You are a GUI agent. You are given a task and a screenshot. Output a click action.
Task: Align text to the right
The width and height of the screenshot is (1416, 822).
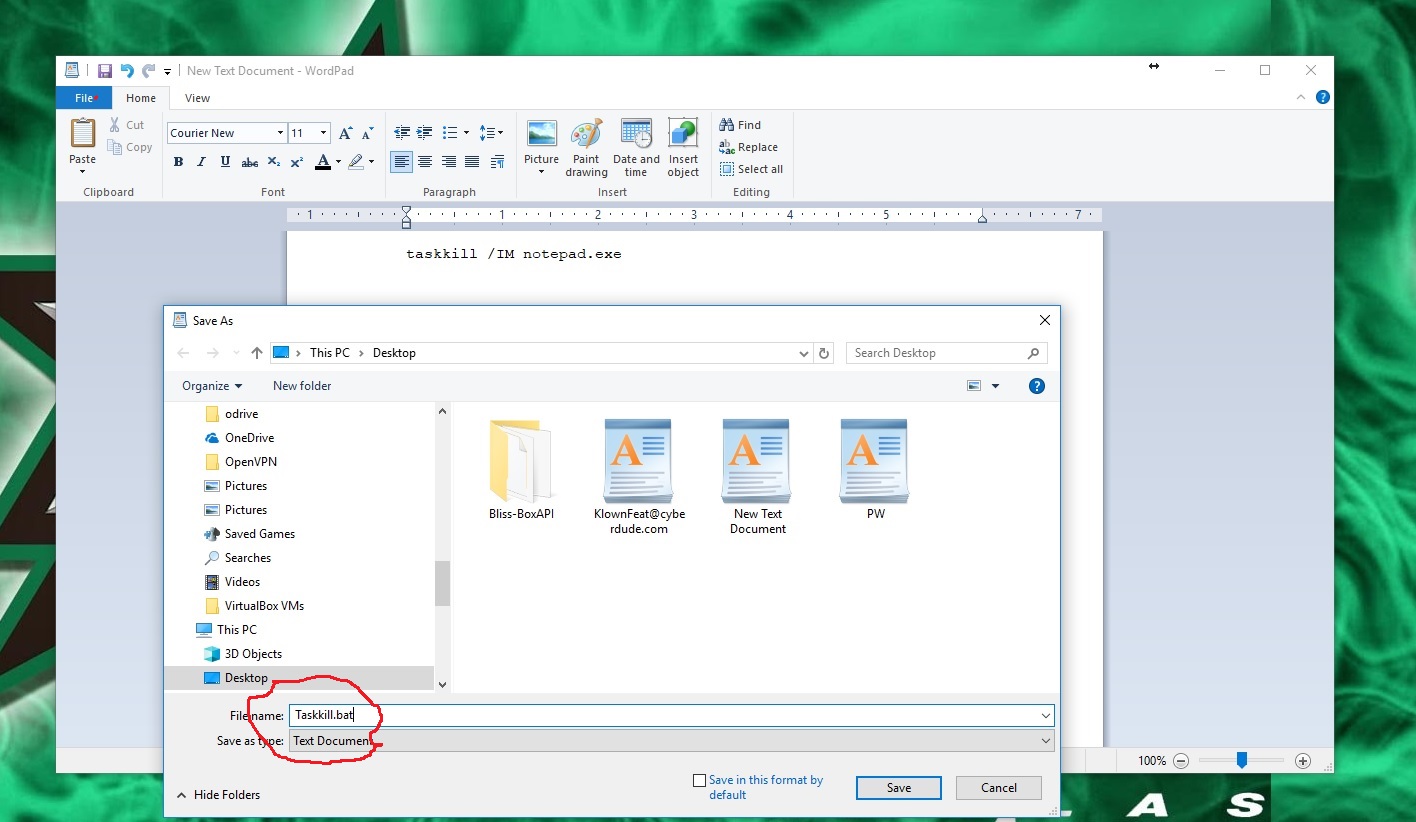(x=449, y=162)
